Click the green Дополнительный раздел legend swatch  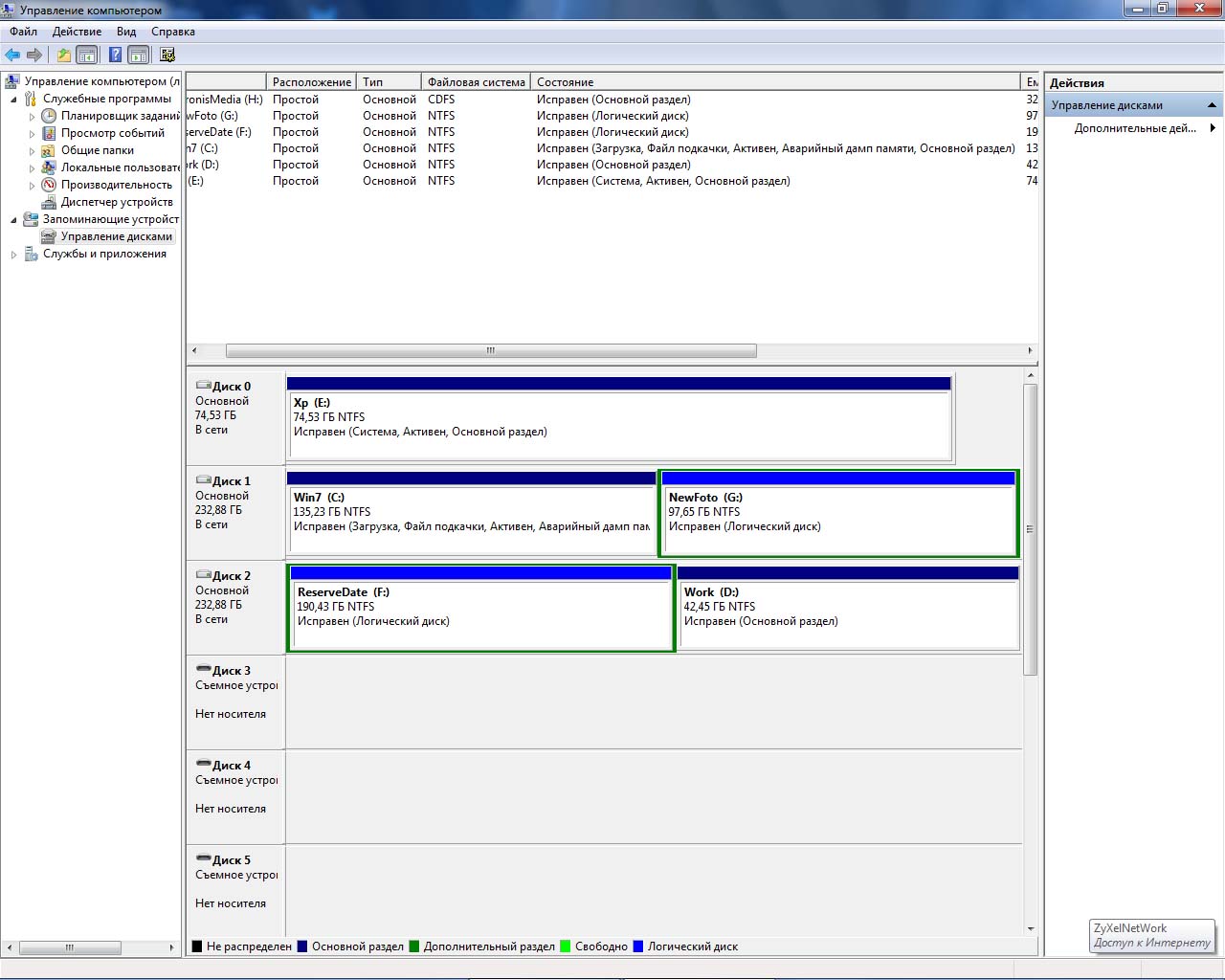(x=414, y=947)
